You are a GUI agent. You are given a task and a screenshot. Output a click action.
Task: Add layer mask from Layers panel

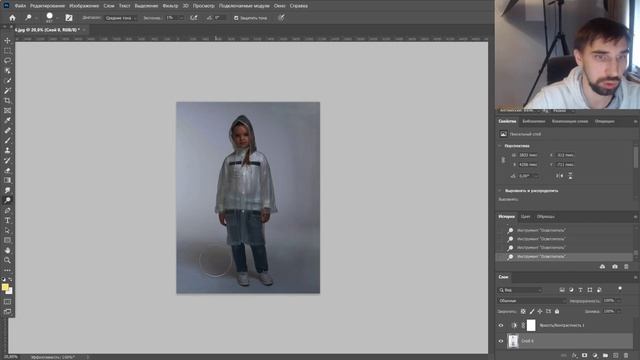[x=584, y=356]
